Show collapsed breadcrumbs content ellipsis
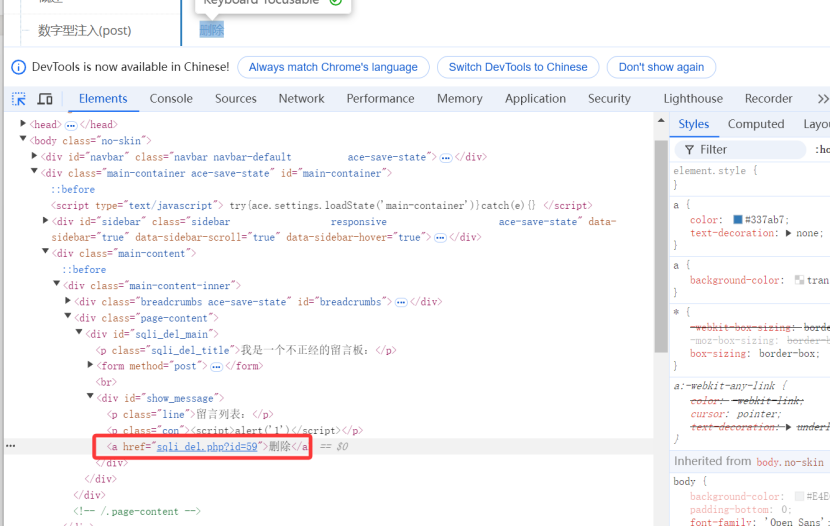This screenshot has height=527, width=831. [x=401, y=303]
